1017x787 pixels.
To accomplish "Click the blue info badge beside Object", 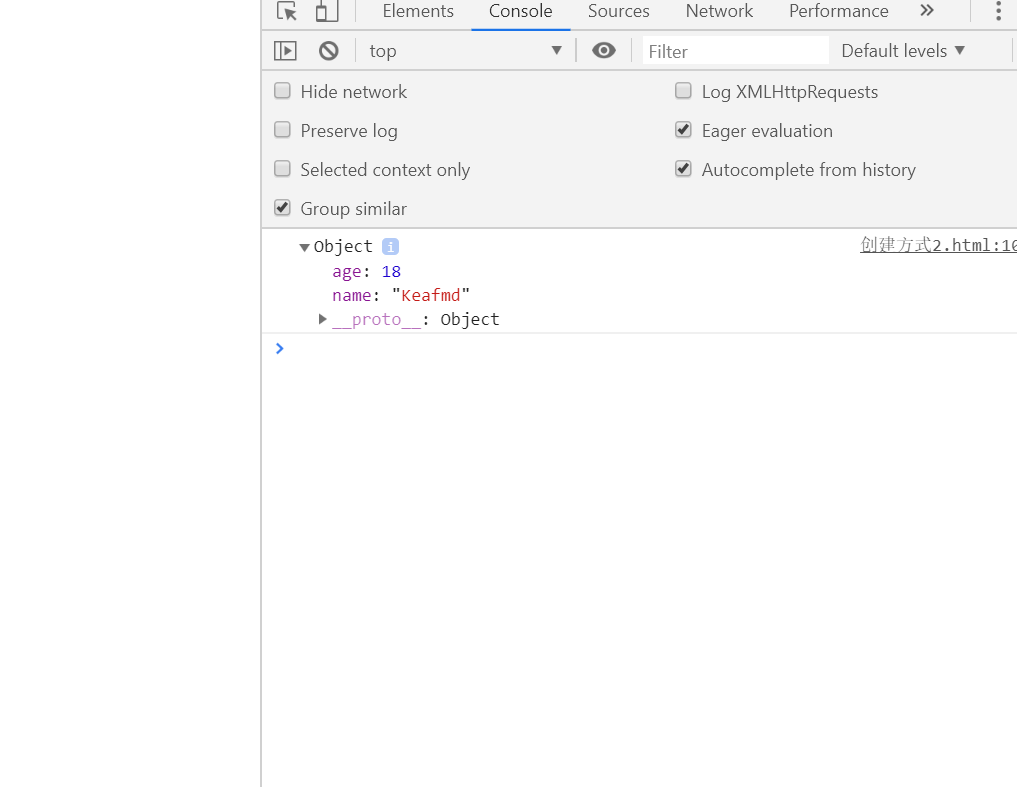I will click(x=390, y=247).
